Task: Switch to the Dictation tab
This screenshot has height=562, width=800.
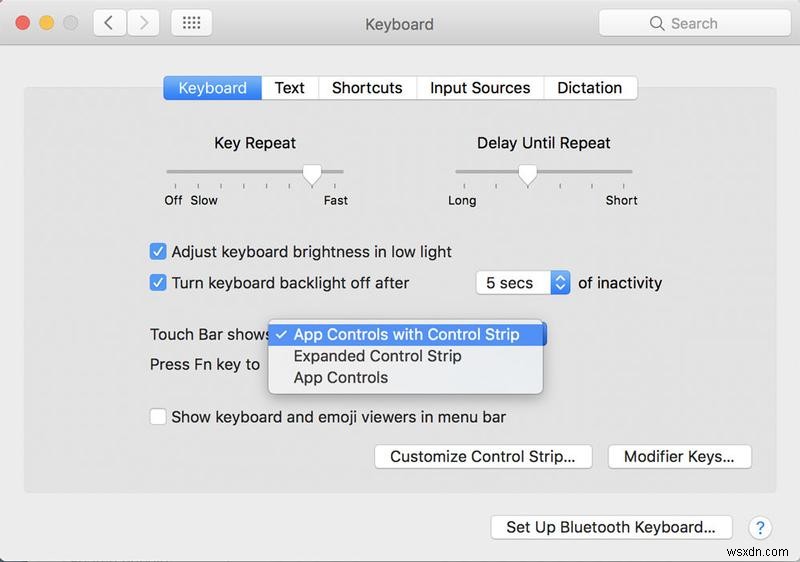Action: (x=590, y=88)
